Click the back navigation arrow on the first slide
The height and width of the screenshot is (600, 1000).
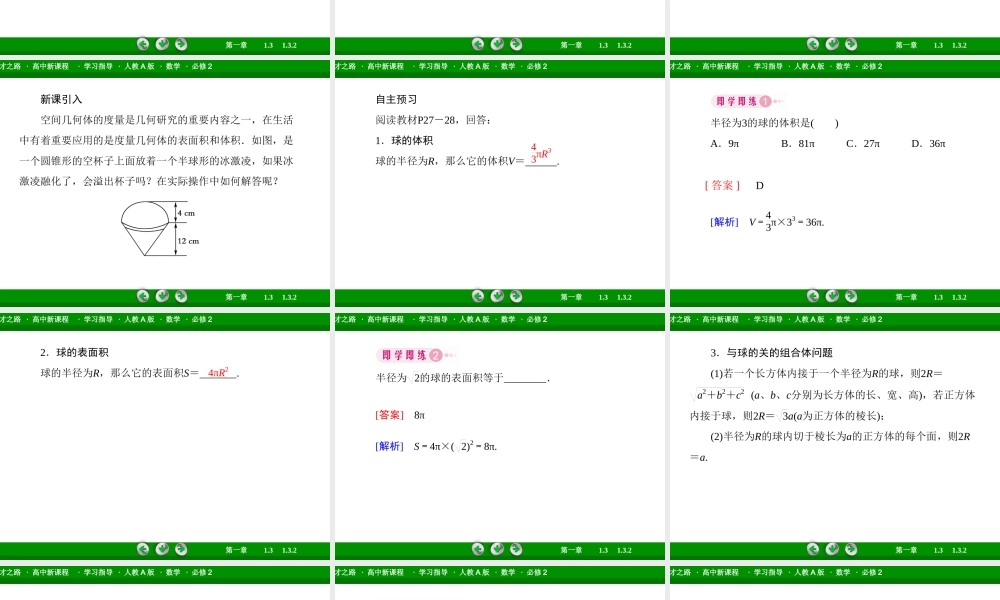tap(141, 44)
